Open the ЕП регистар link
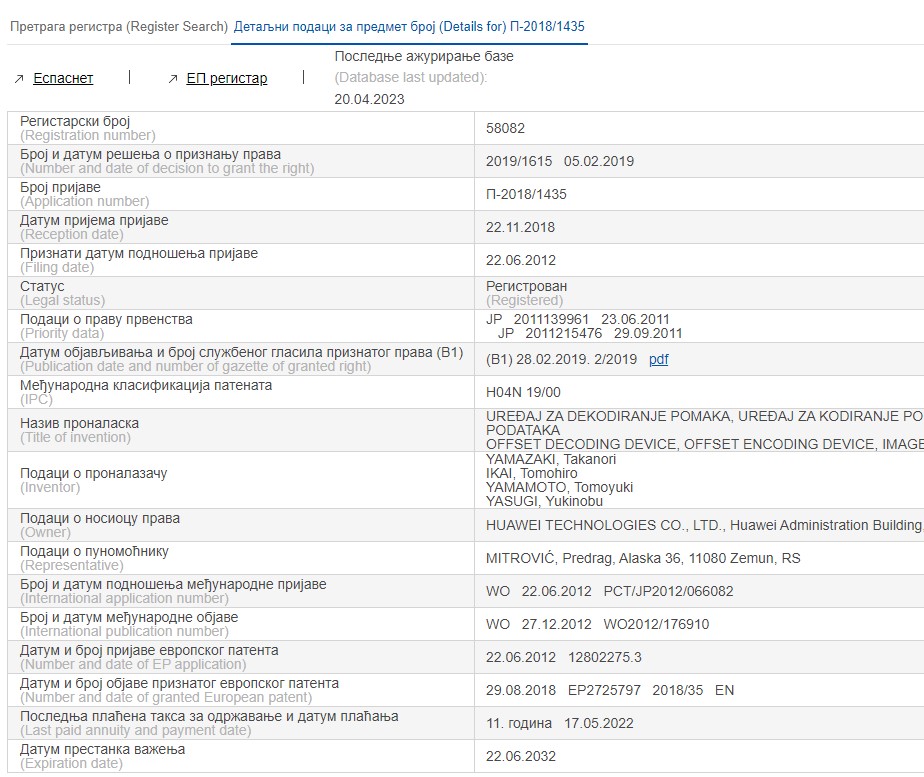The image size is (924, 777). tap(227, 78)
